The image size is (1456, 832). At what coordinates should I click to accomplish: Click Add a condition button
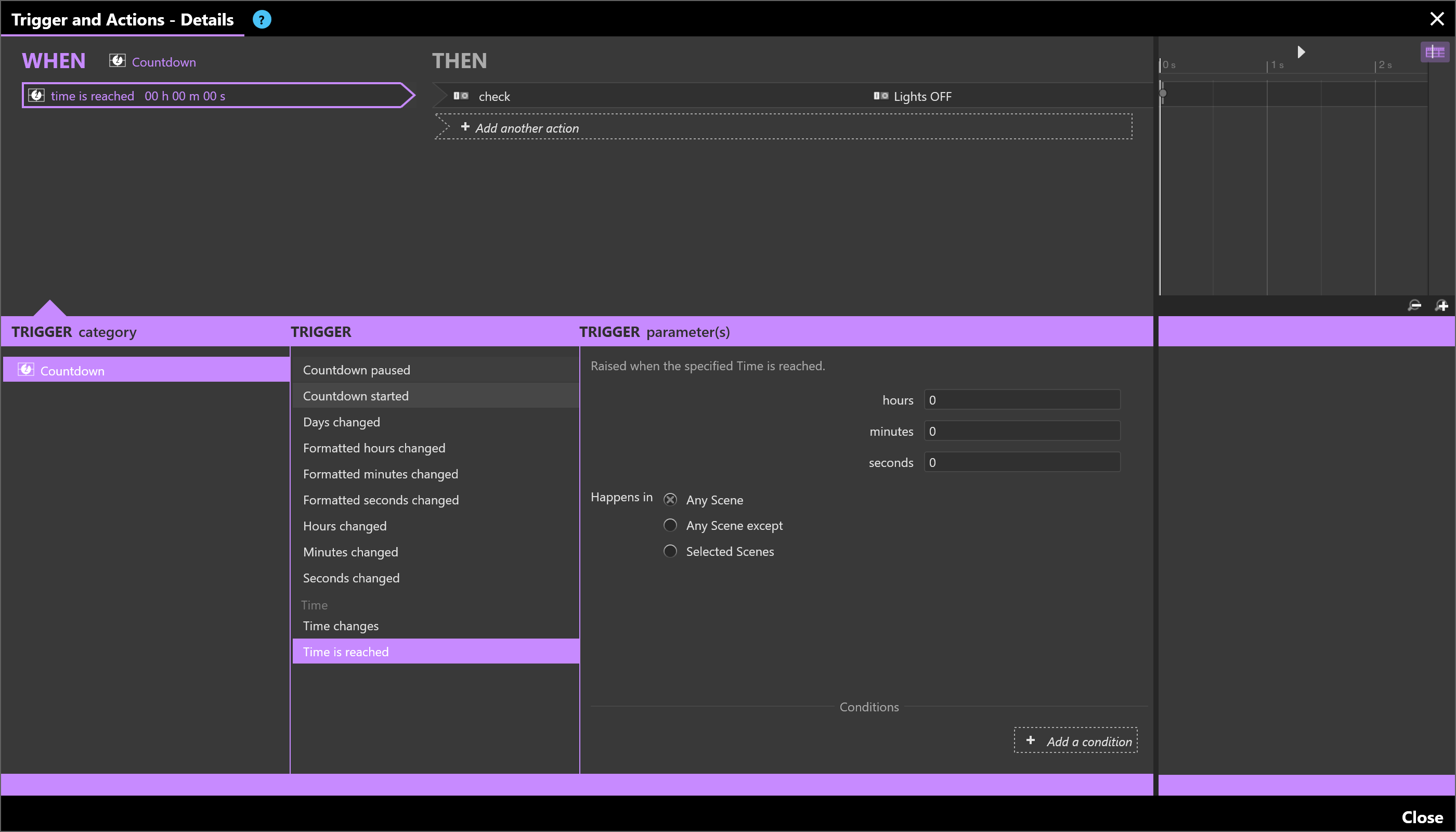pos(1075,740)
